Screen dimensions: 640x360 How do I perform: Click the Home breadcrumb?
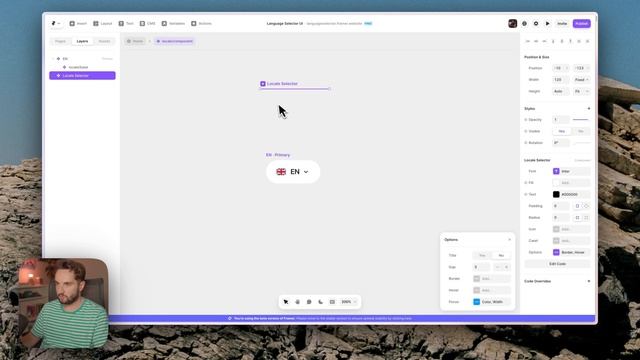tap(135, 41)
